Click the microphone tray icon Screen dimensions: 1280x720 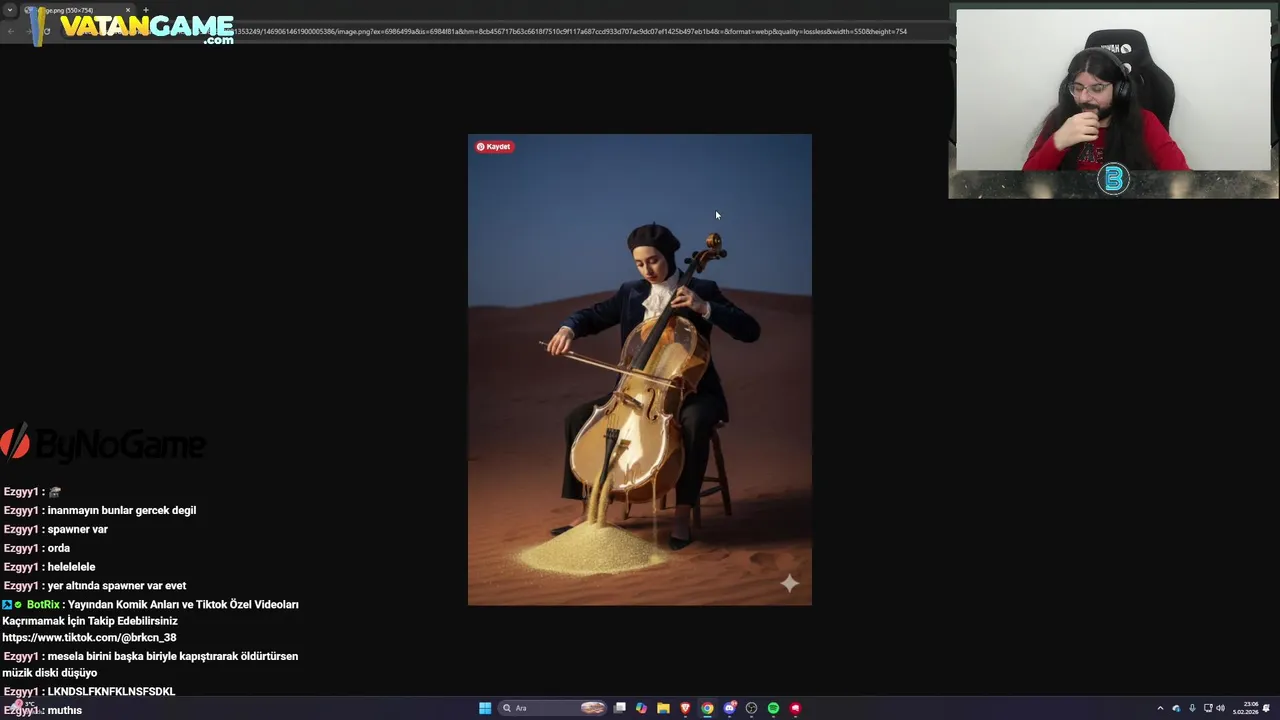(x=1192, y=708)
